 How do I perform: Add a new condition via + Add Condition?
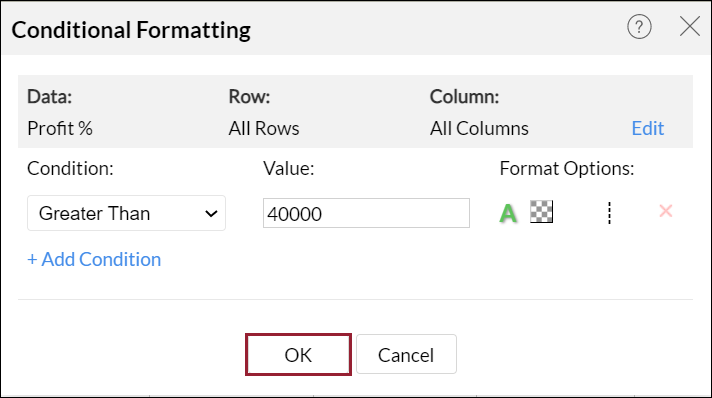click(94, 259)
